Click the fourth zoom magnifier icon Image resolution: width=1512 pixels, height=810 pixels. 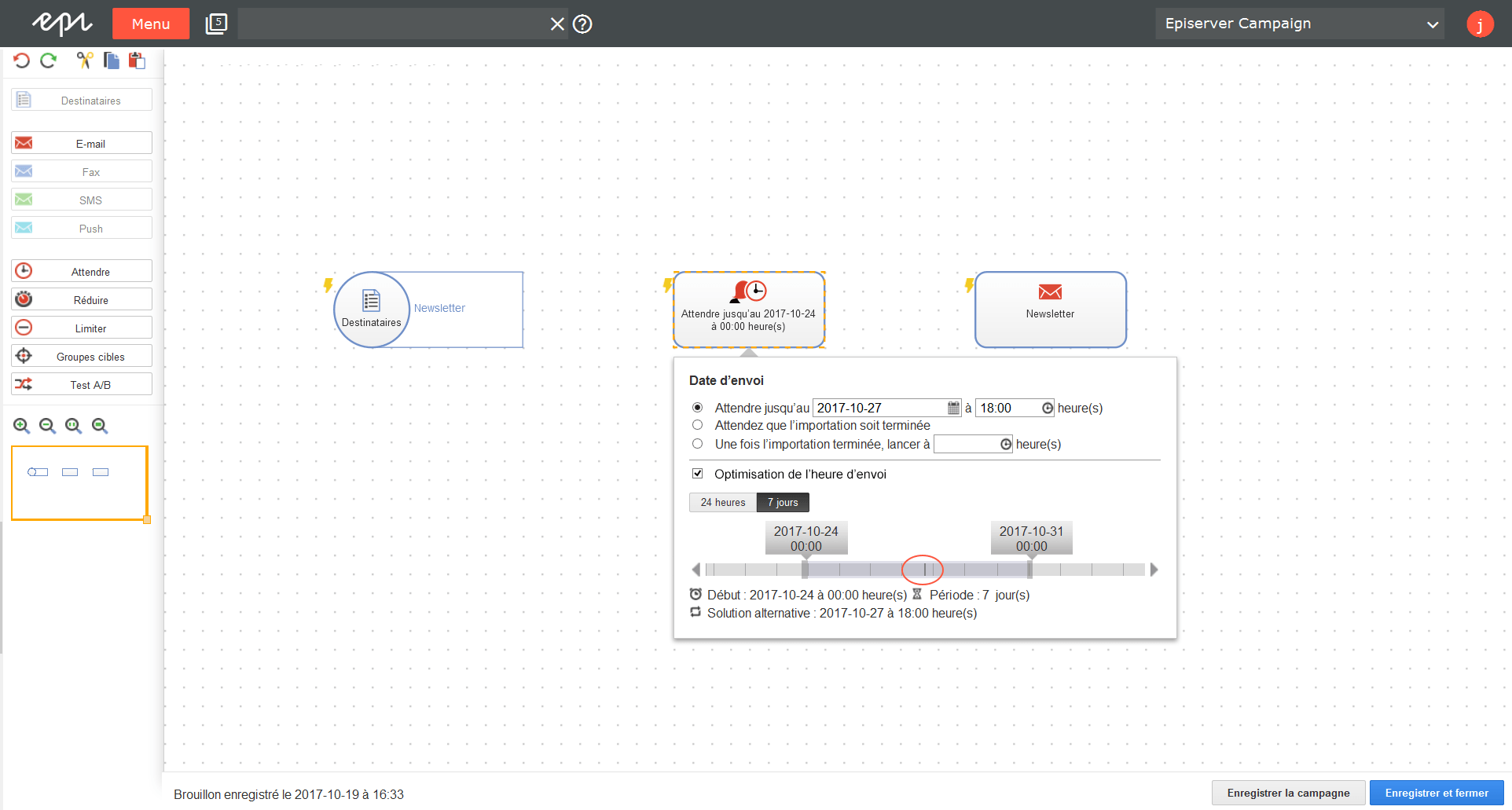click(100, 426)
